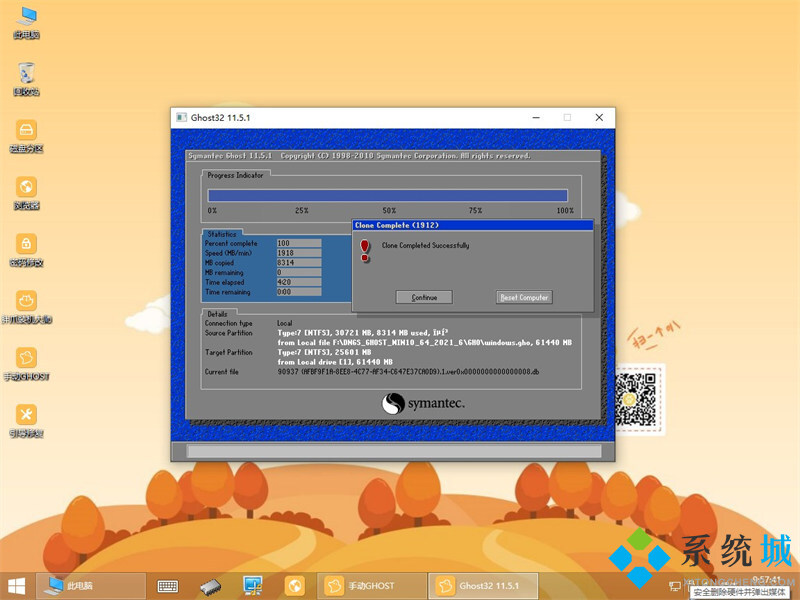Image resolution: width=800 pixels, height=600 pixels.
Task: Click the QR code on the desktop wallpaper
Action: tap(635, 399)
